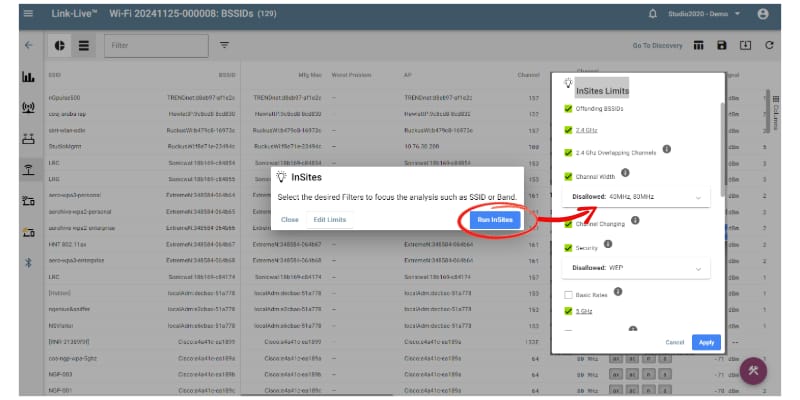The width and height of the screenshot is (800, 400).
Task: Click the refresh icon in toolbar
Action: pyautogui.click(x=769, y=45)
